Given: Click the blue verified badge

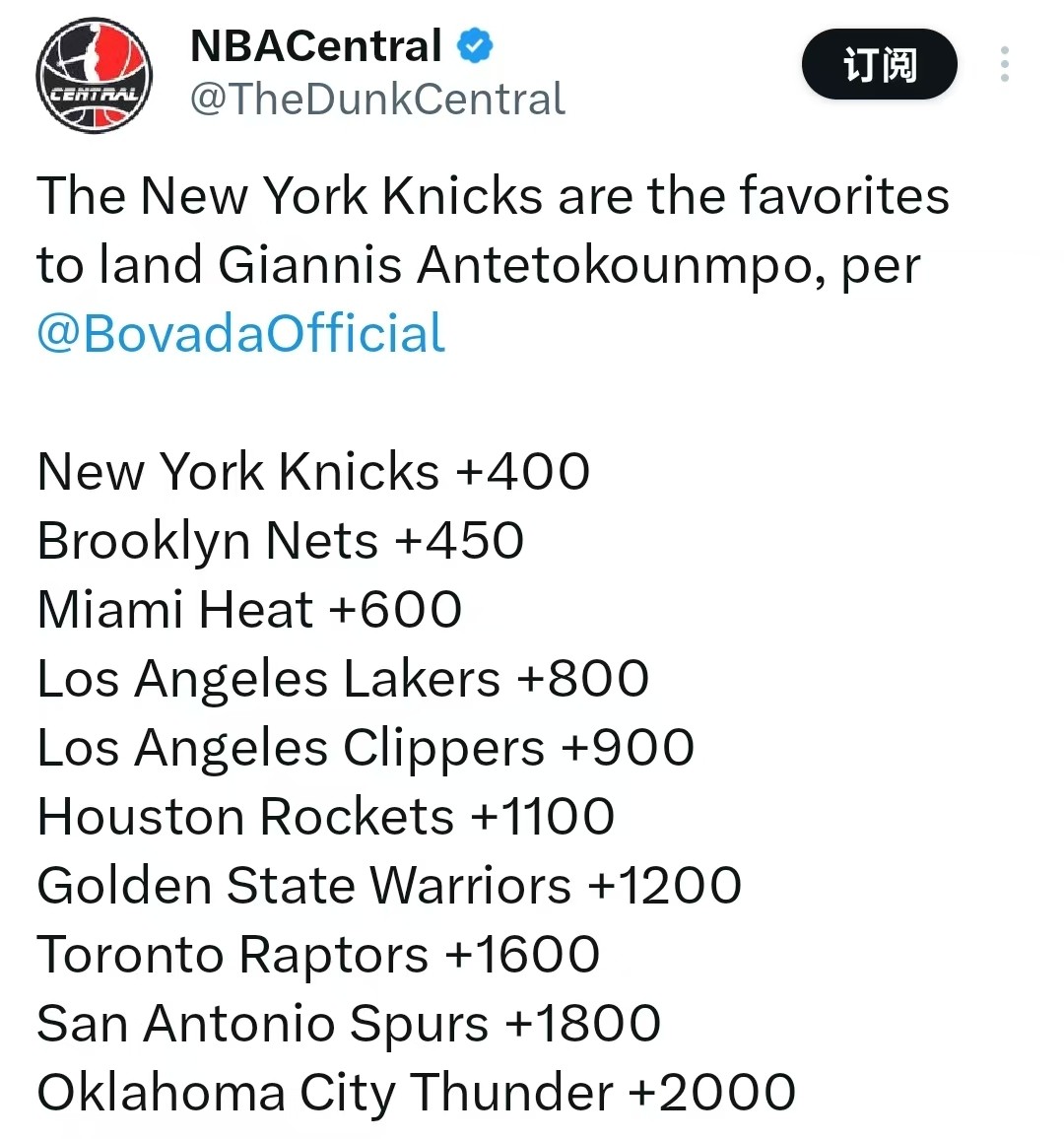Looking at the screenshot, I should (475, 45).
